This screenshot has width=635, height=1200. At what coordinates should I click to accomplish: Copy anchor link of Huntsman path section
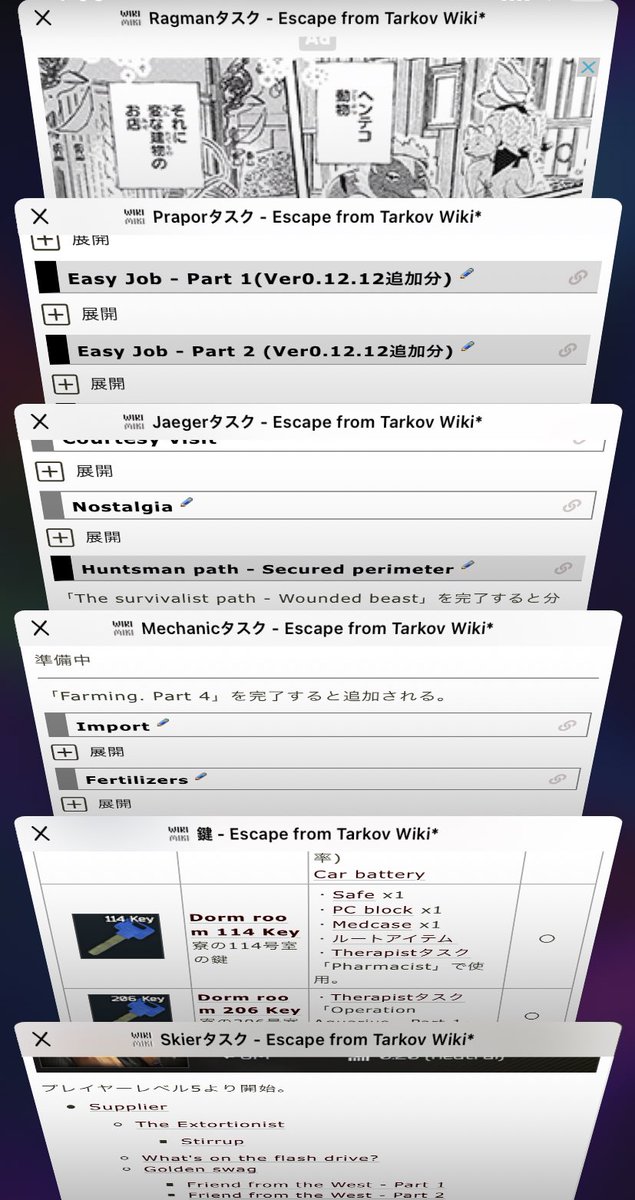coord(563,569)
